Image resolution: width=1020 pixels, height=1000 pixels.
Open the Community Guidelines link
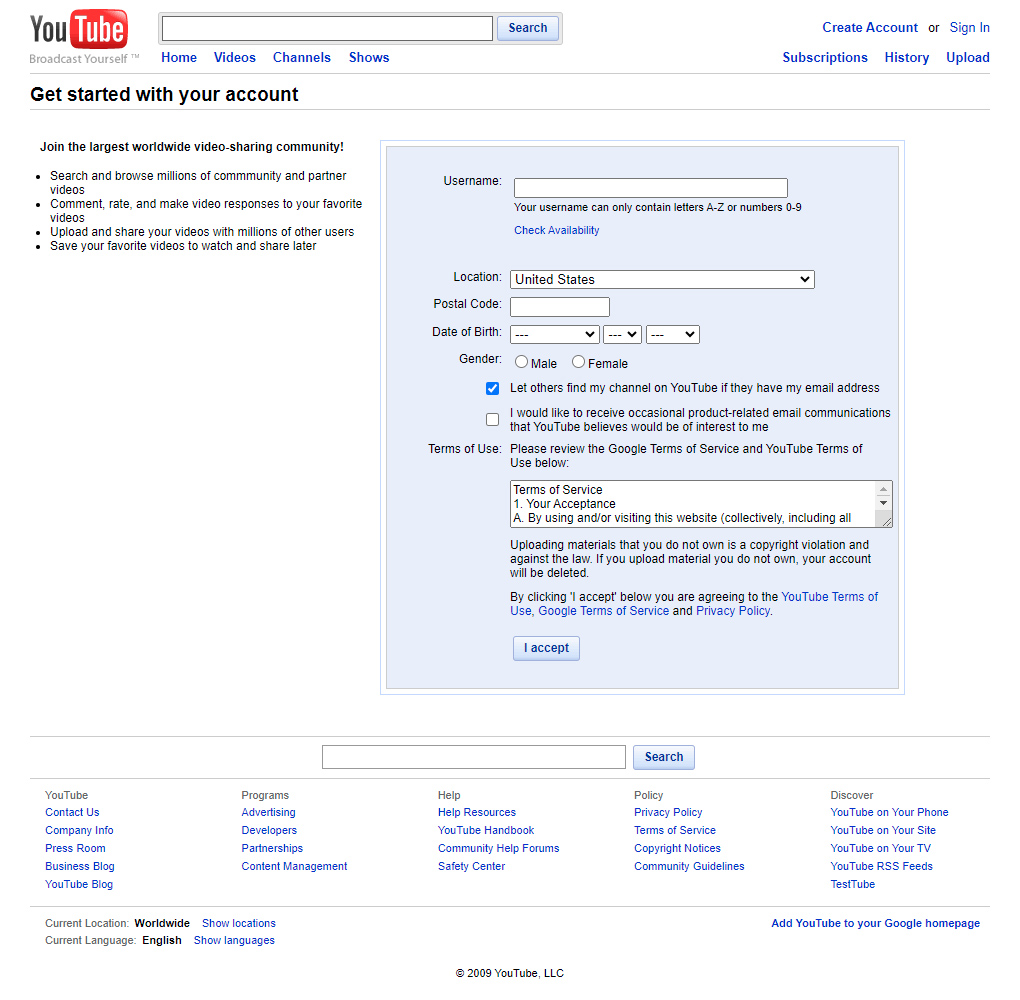click(x=690, y=867)
